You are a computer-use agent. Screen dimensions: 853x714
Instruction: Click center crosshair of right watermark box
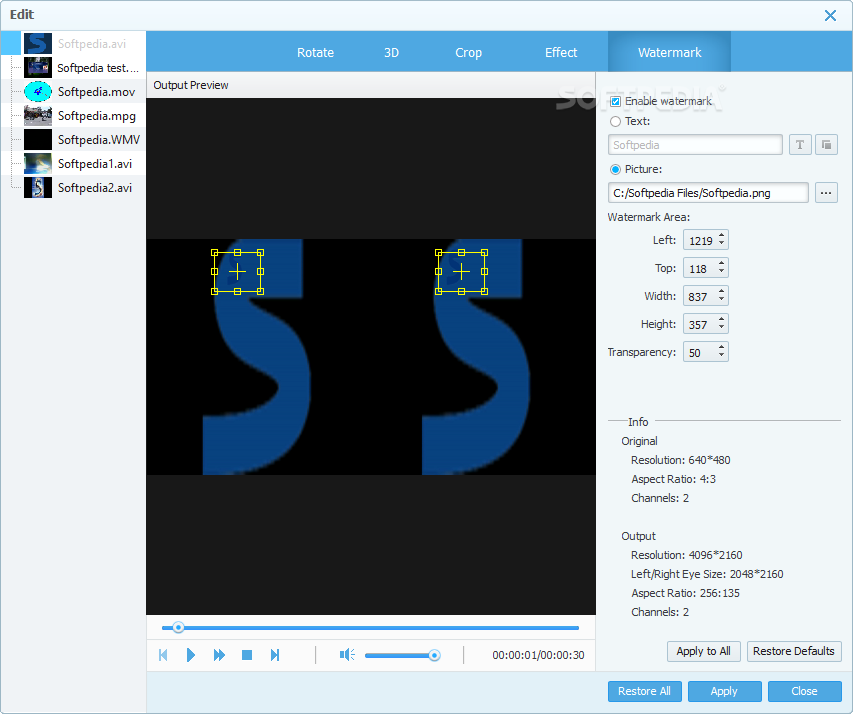[461, 272]
